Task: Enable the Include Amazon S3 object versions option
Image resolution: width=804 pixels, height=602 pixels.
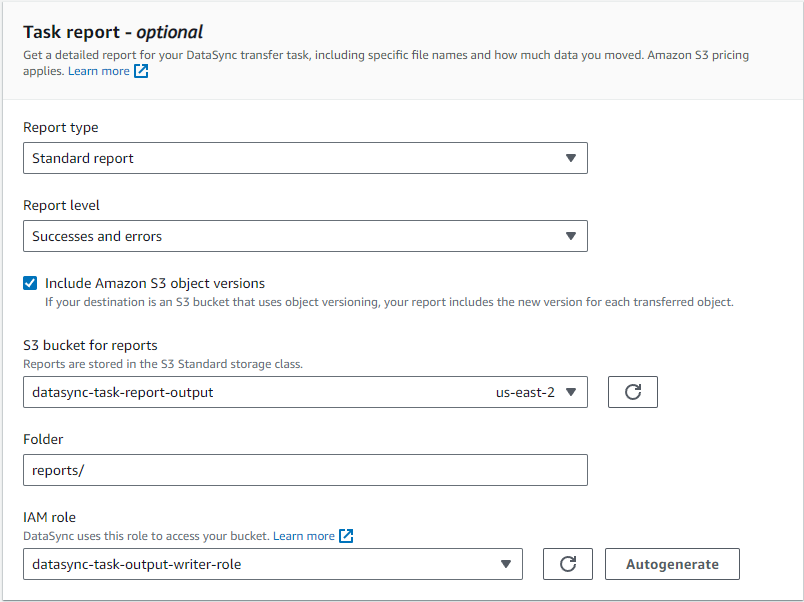Action: click(29, 283)
